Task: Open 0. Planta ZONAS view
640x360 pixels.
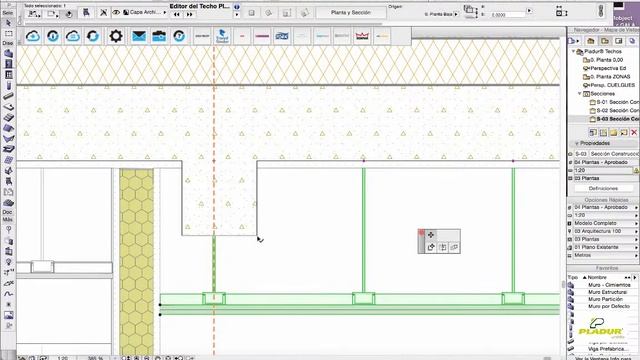Action: pyautogui.click(x=607, y=77)
